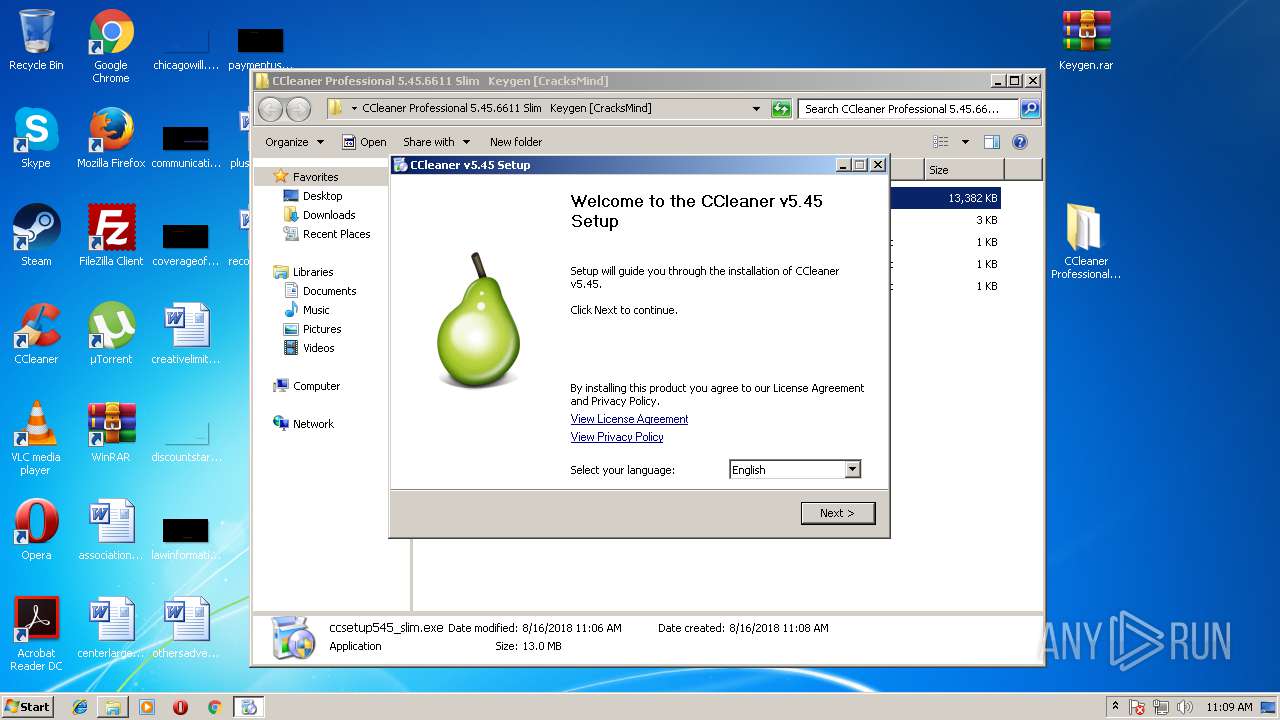Select Computer in navigation pane
The image size is (1280, 720).
point(316,386)
